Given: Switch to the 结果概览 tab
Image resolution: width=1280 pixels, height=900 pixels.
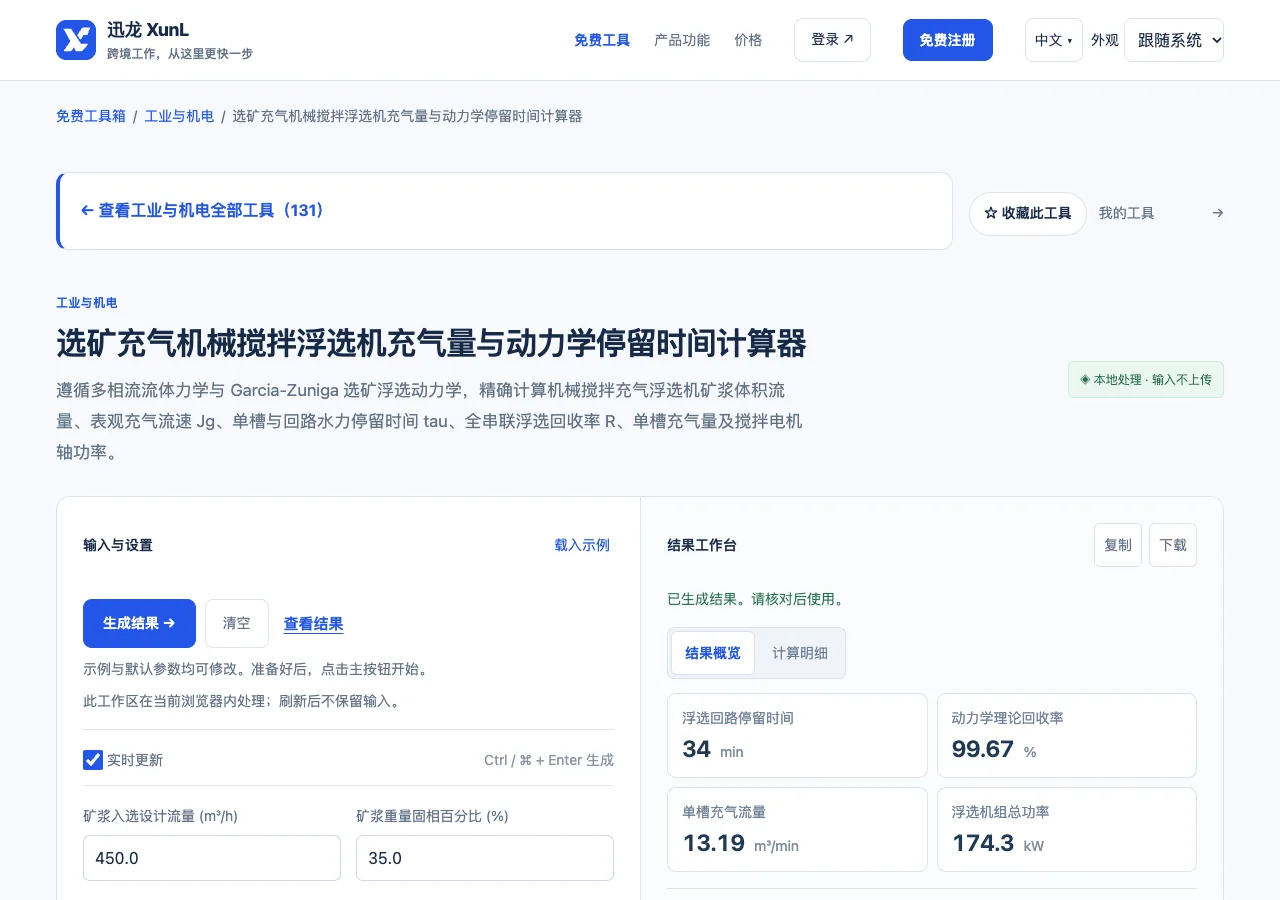Looking at the screenshot, I should pos(713,653).
